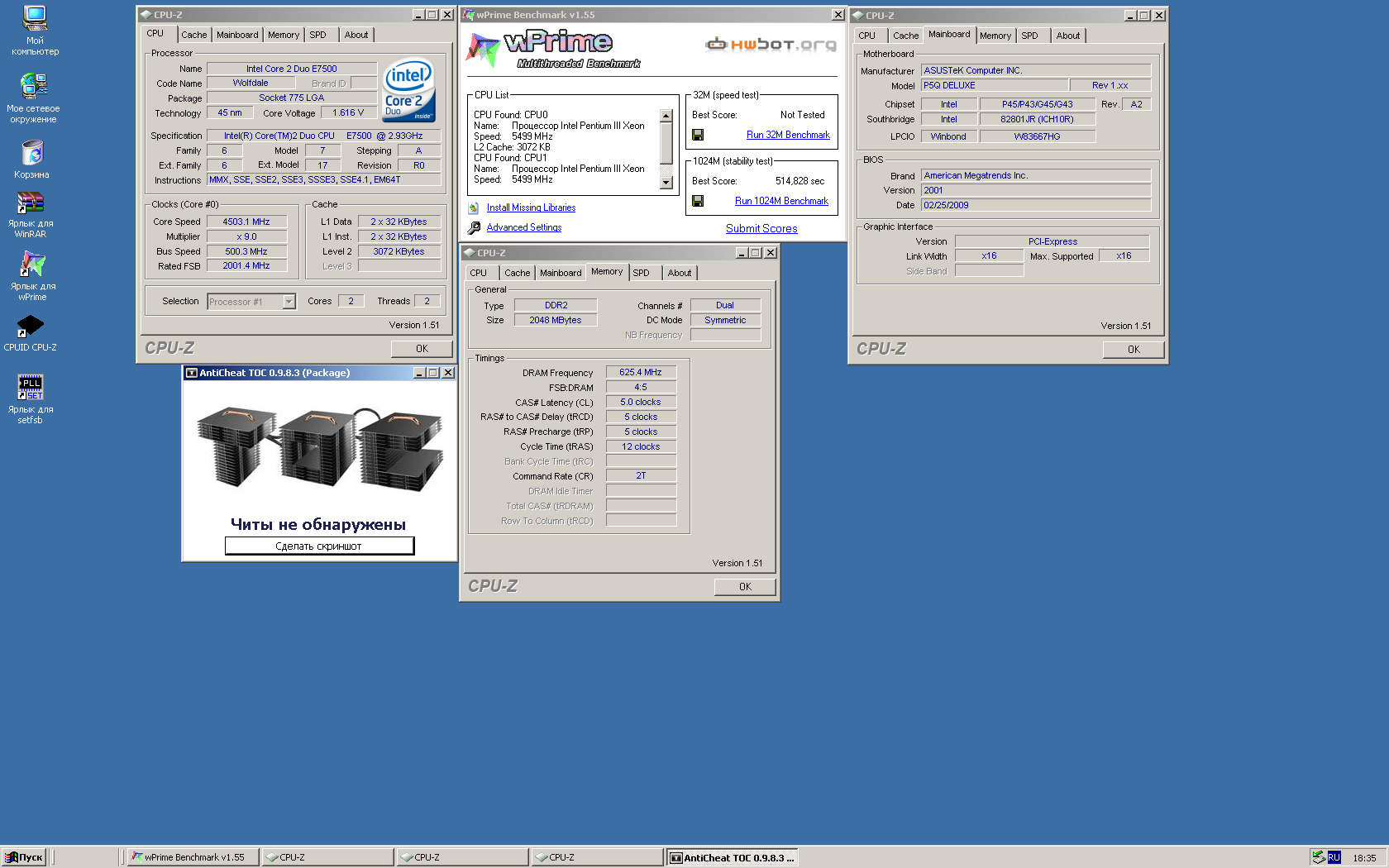This screenshot has width=1389, height=868.
Task: Open the Пуск start button
Action: pos(23,857)
